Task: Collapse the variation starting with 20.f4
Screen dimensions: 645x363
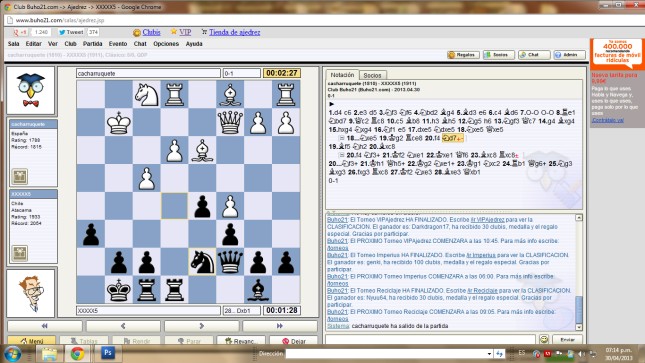Action: (x=341, y=155)
